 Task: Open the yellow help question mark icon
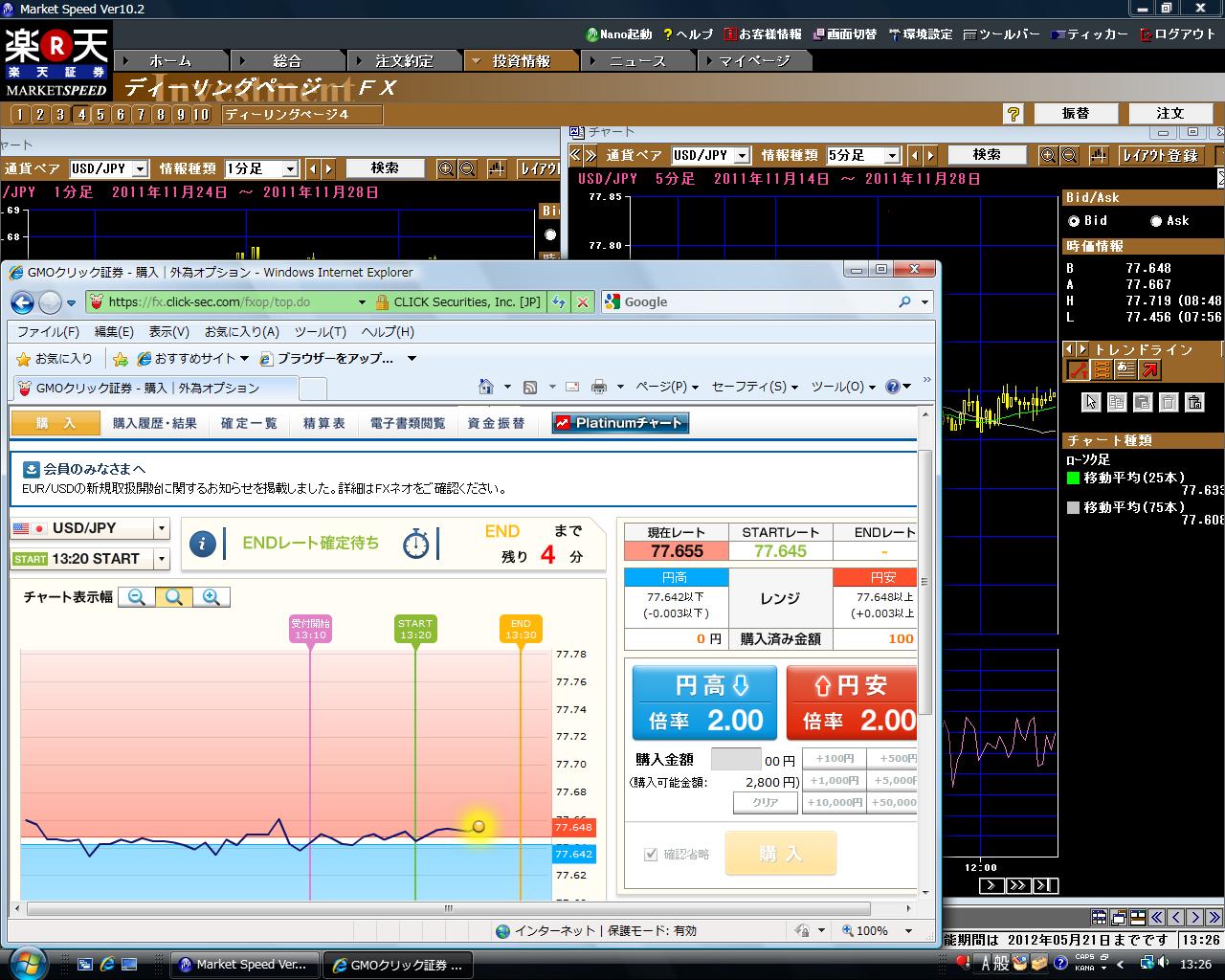(1013, 114)
